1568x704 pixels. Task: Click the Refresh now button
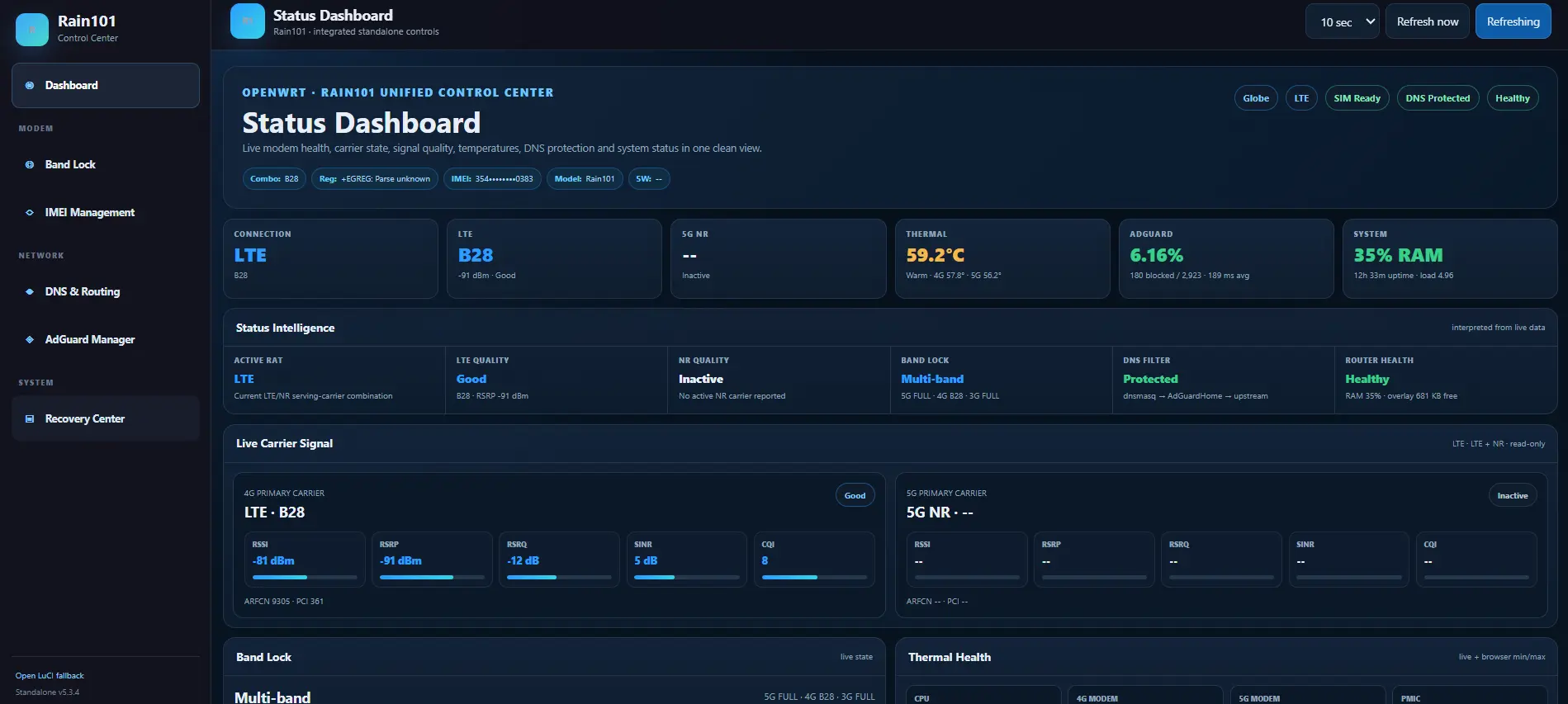coord(1428,21)
